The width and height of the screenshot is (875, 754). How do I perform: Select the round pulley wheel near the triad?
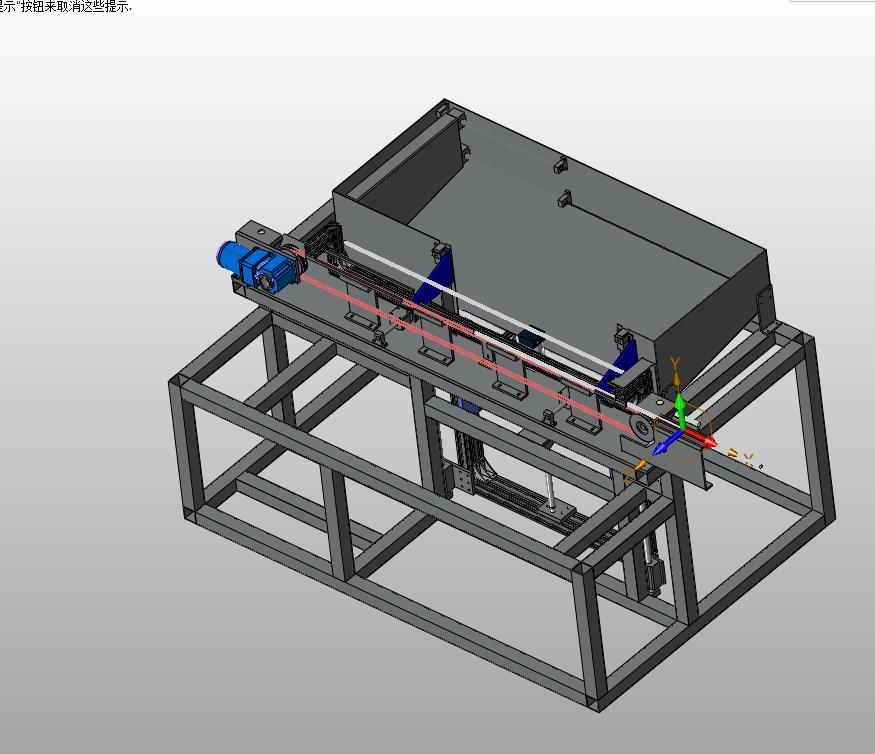pos(641,428)
